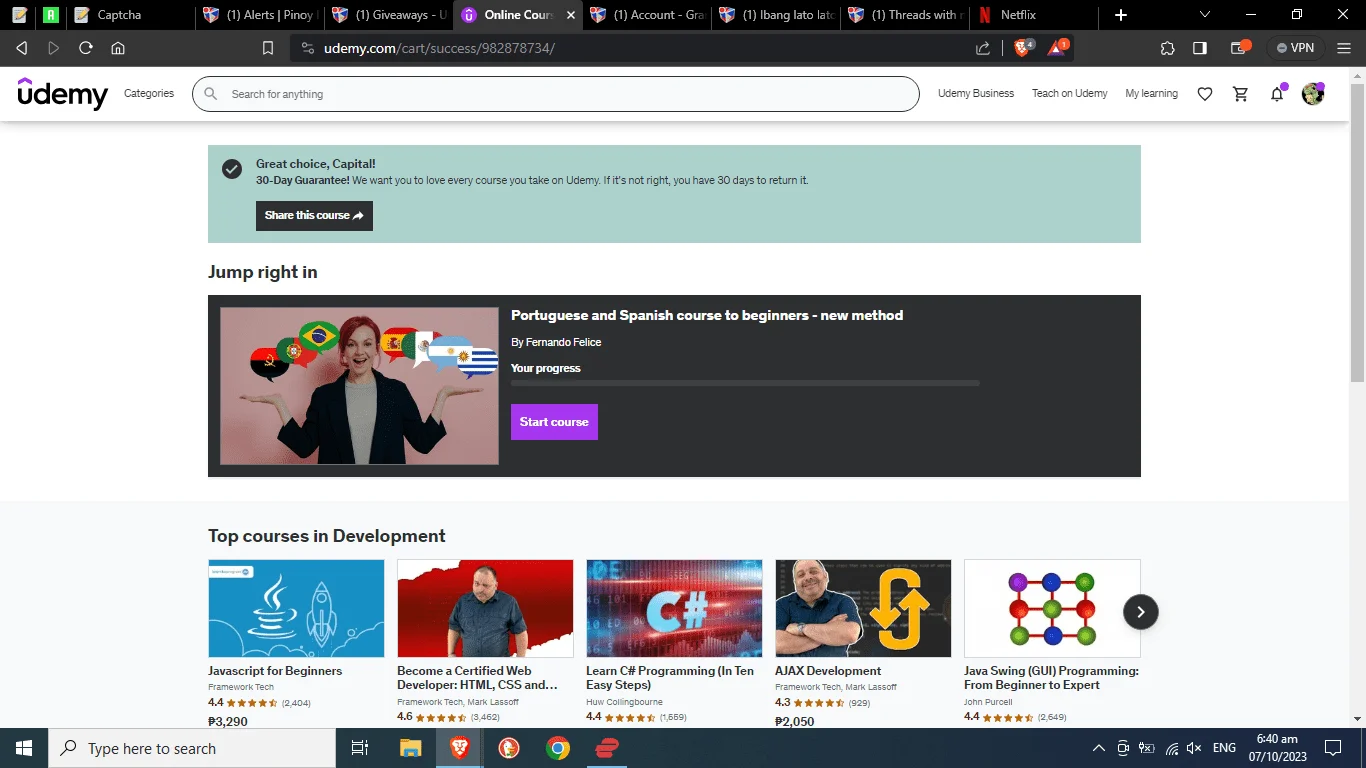The image size is (1366, 768).
Task: Open Brave Shields icon
Action: tap(1023, 47)
